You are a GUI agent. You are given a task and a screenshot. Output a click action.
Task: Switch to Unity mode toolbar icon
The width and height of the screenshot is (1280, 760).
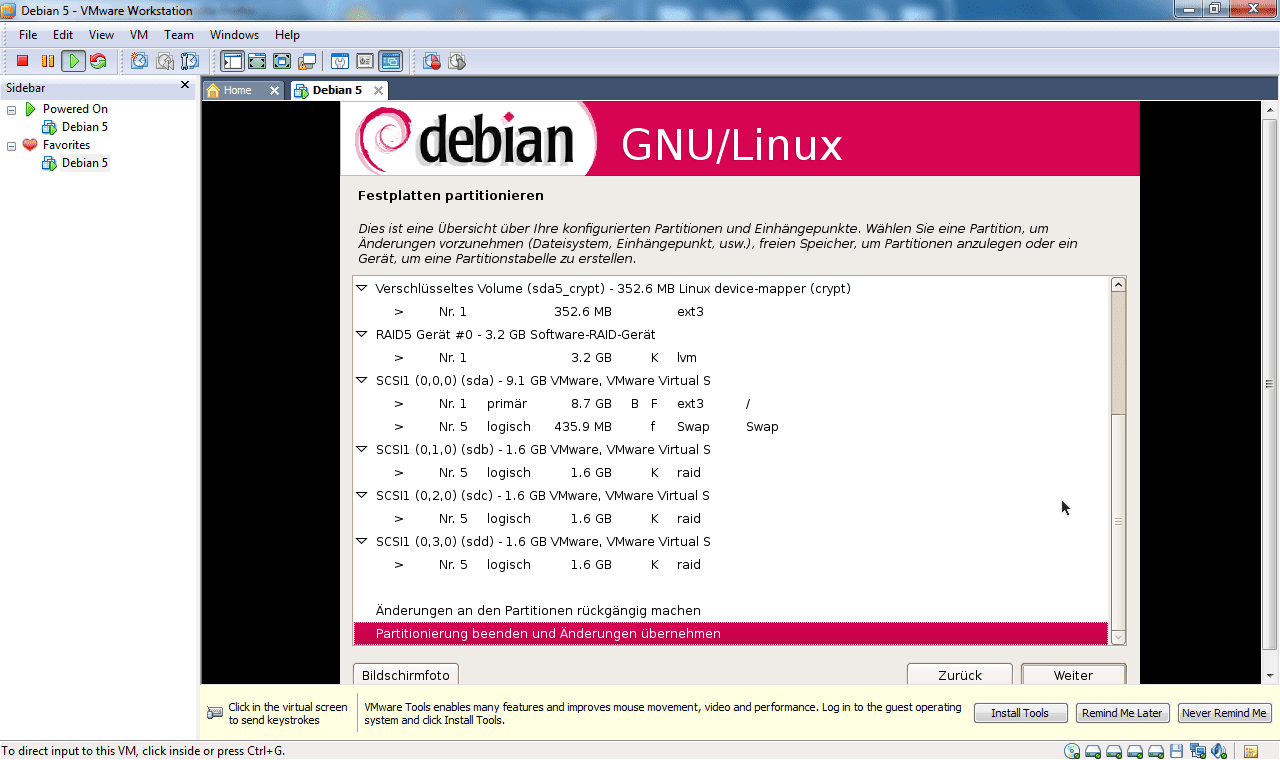tap(307, 61)
